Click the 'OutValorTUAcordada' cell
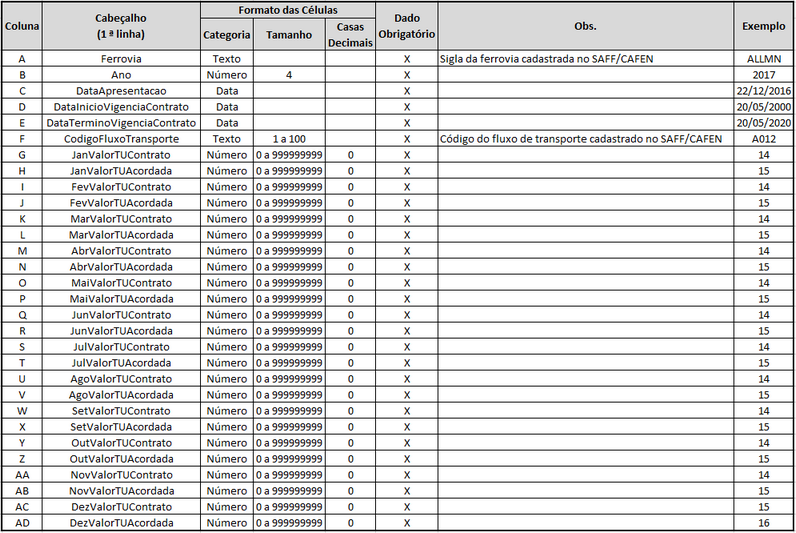This screenshot has width=796, height=533. point(121,459)
